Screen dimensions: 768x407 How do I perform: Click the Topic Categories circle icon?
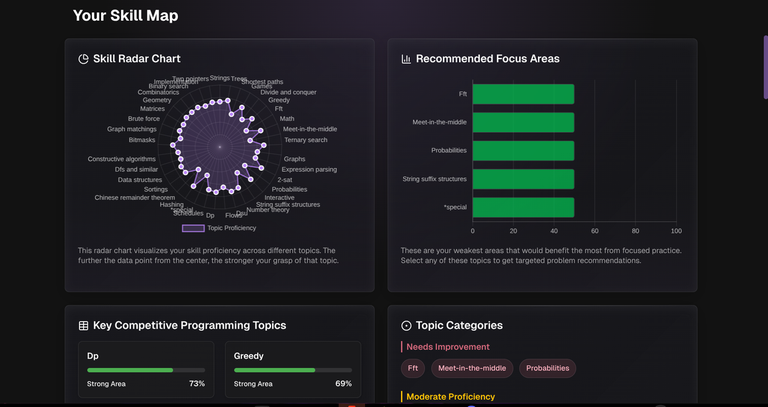406,326
